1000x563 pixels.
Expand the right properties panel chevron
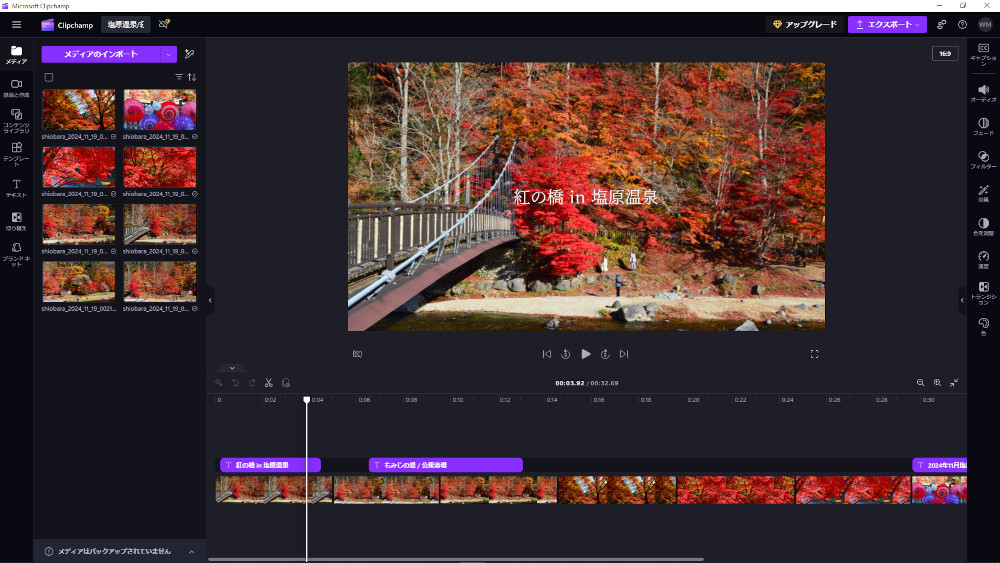pyautogui.click(x=962, y=300)
